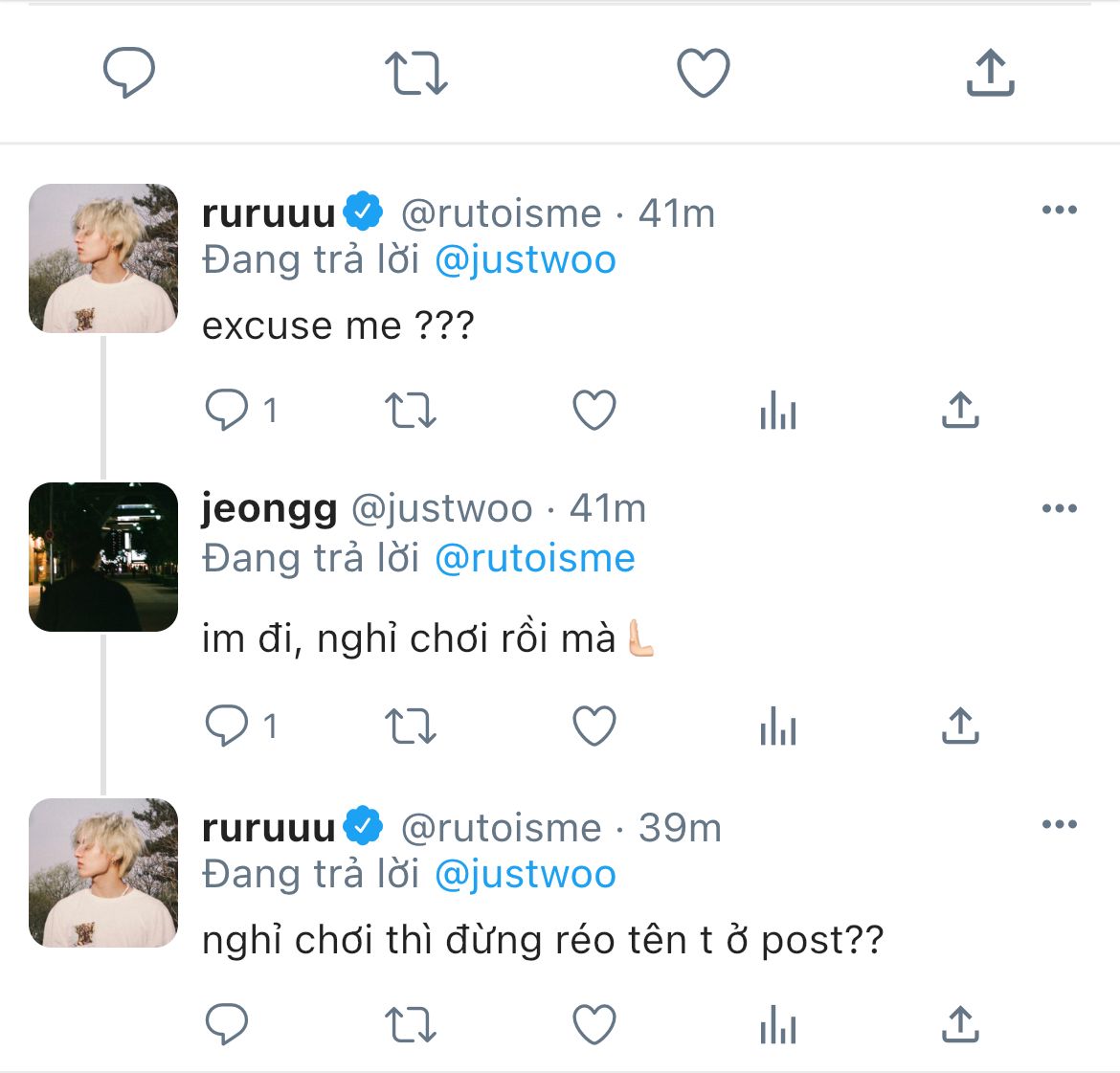Like the 'excuse me ???' tweet
This screenshot has height=1073, width=1120.
coord(594,410)
